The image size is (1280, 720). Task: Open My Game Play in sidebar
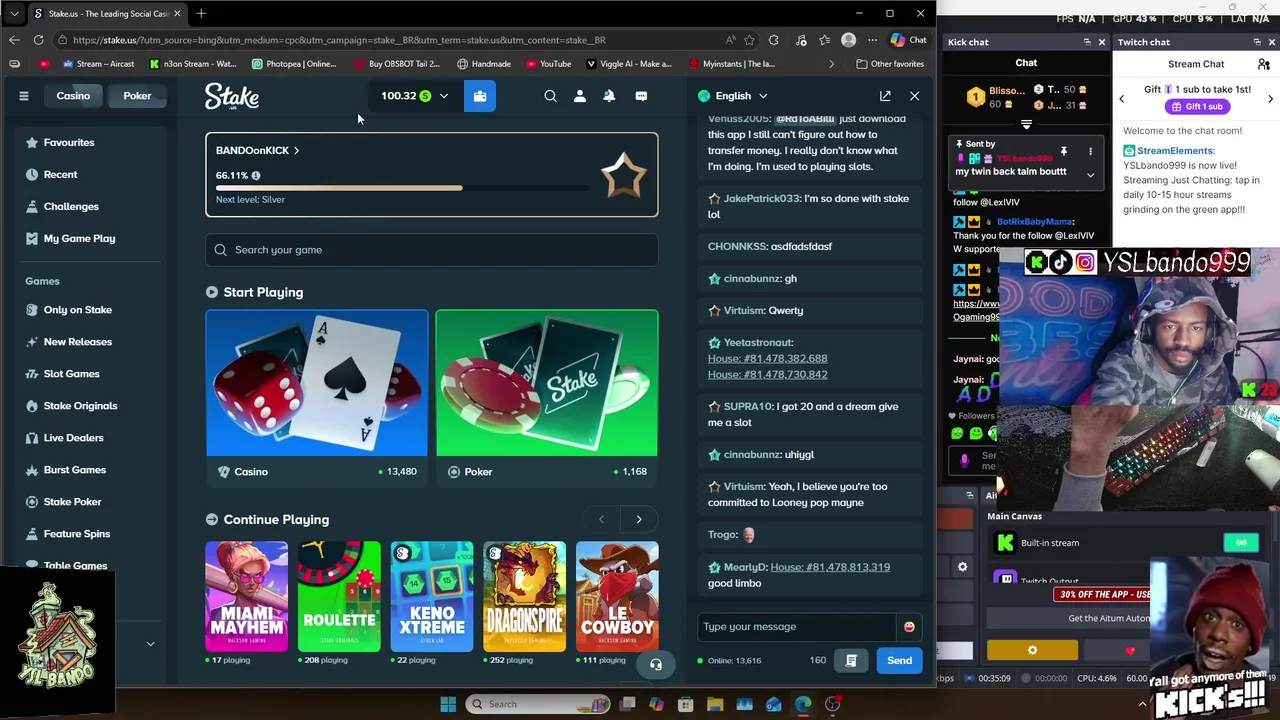pyautogui.click(x=79, y=238)
